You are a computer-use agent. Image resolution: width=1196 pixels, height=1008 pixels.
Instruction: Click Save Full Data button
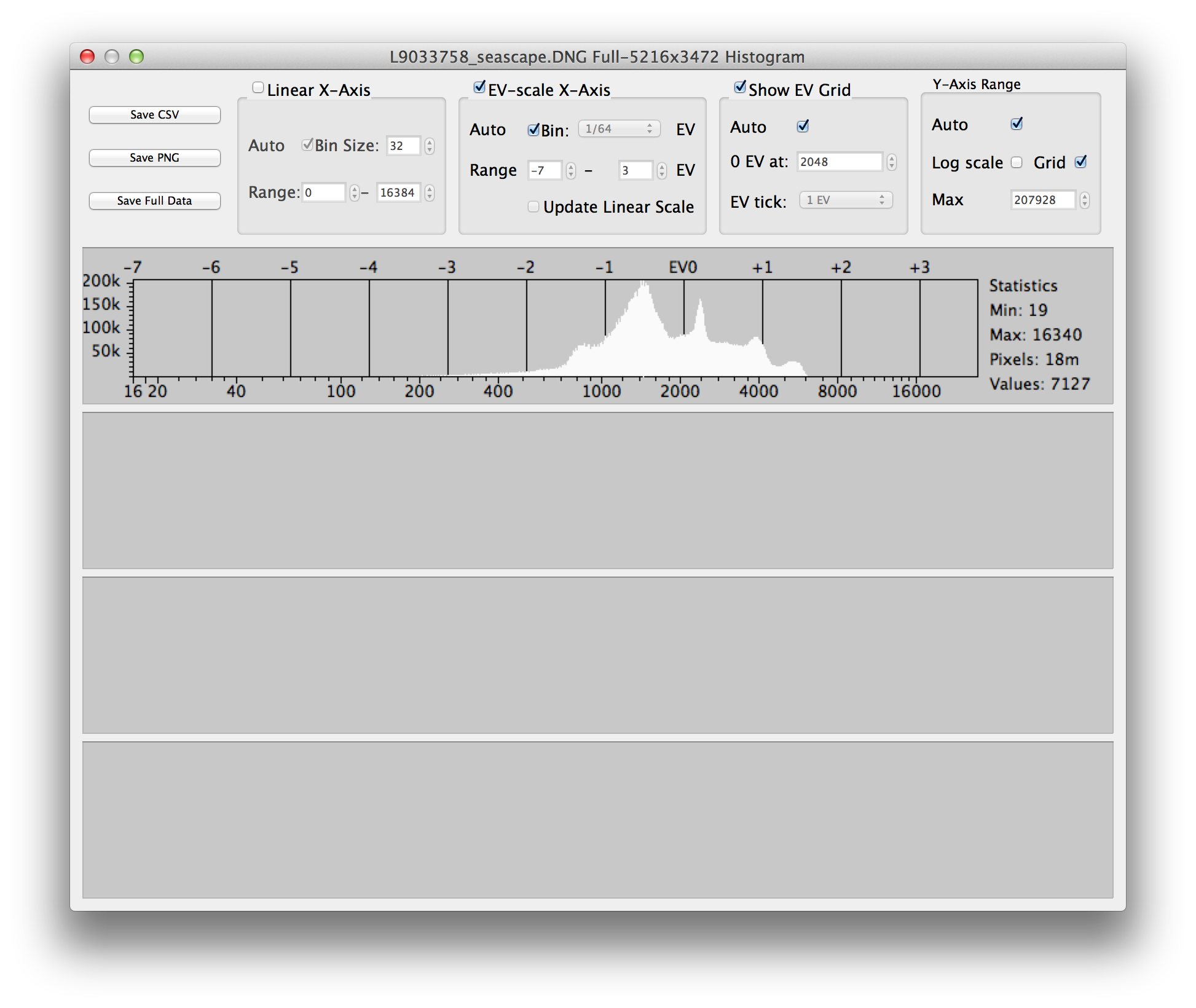[x=154, y=201]
